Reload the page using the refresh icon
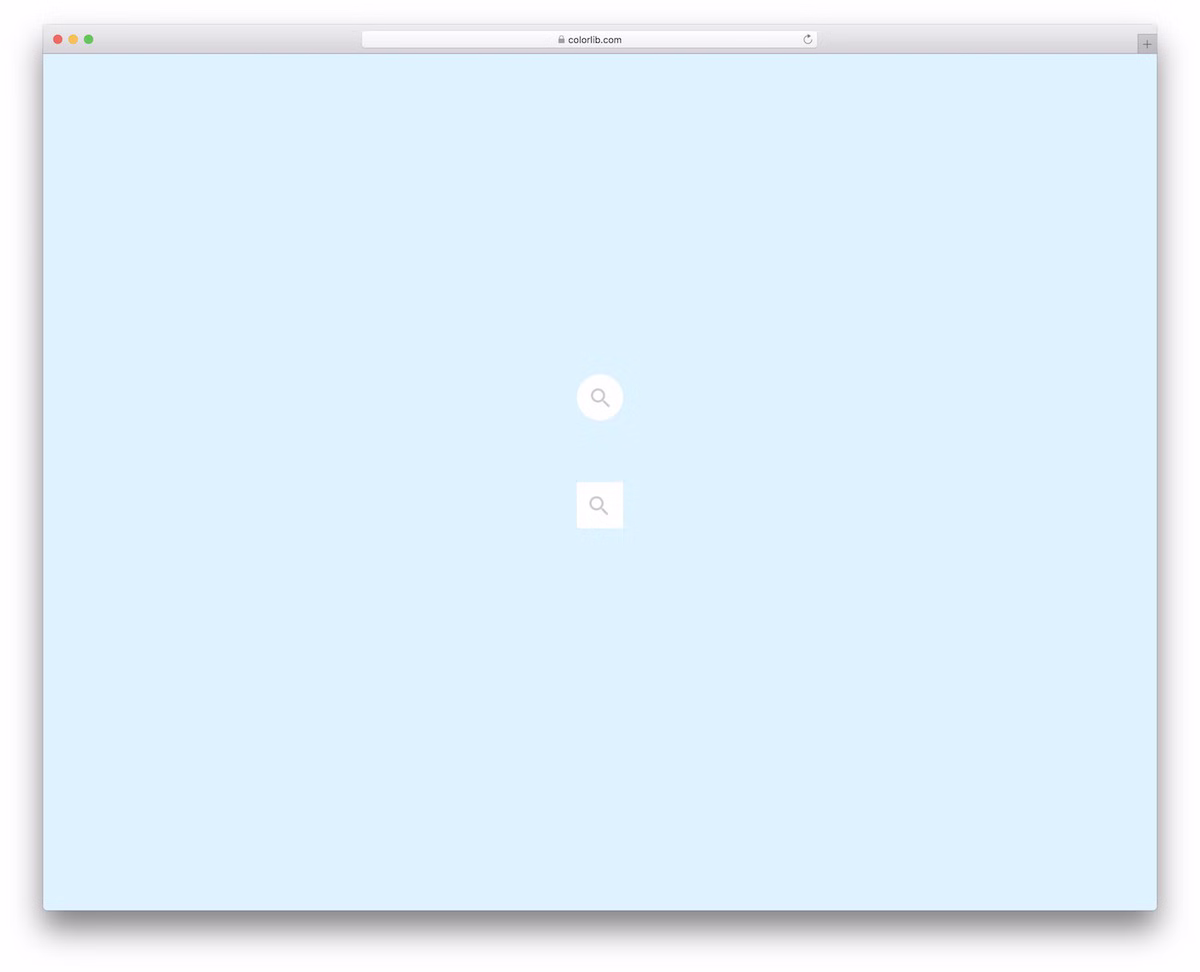The width and height of the screenshot is (1200, 972). [x=808, y=39]
